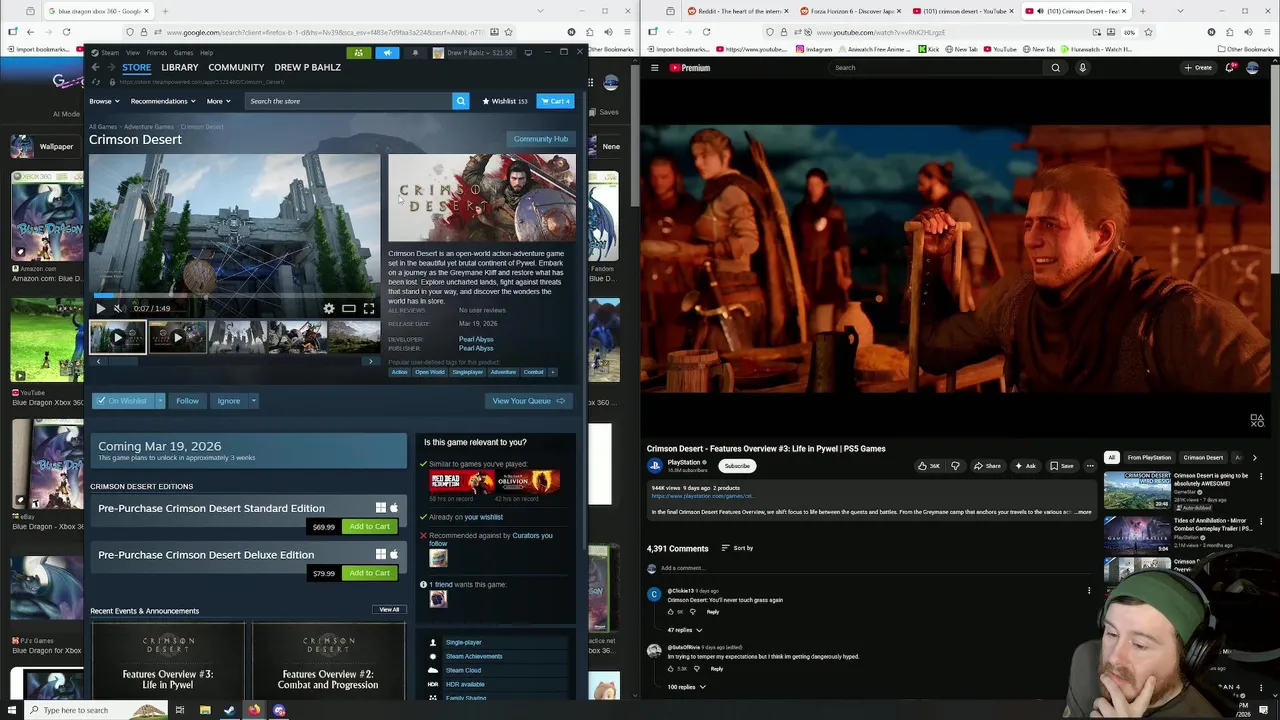Viewport: 1280px width, 720px height.
Task: Expand the Steam More menu
Action: tap(218, 101)
